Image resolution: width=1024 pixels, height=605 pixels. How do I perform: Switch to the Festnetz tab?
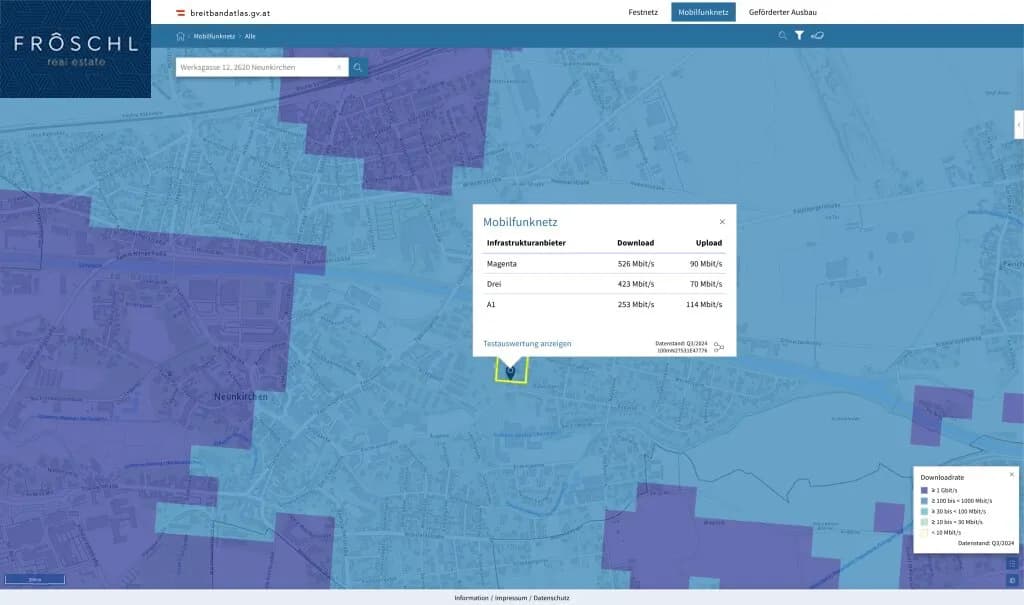[x=643, y=12]
